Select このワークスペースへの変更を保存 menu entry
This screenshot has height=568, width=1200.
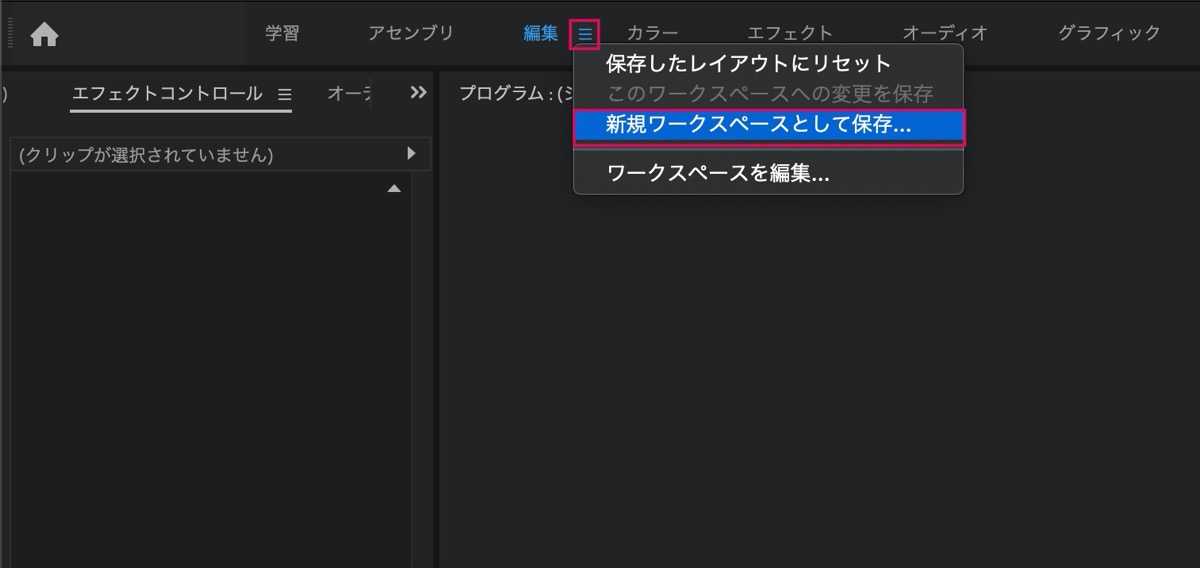(768, 94)
